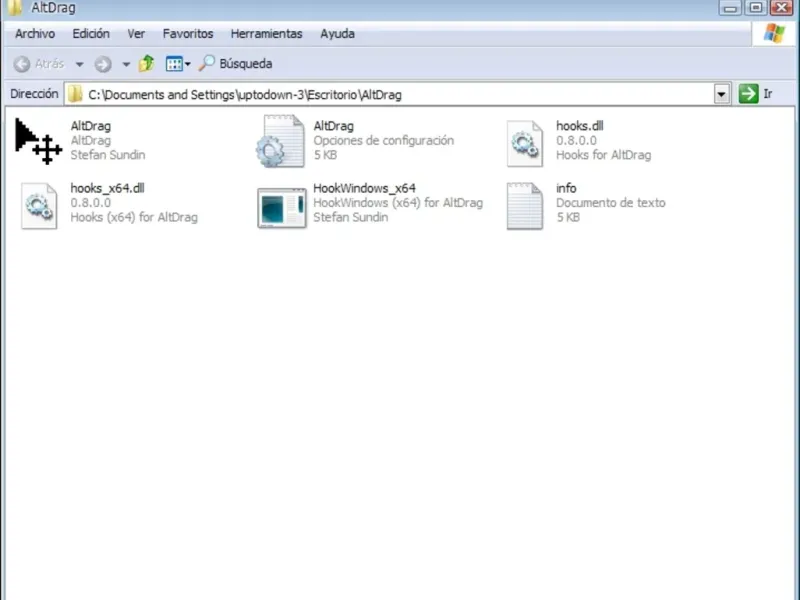Select the HookWindows_x64 executable icon
Viewport: 800px width, 600px height.
[282, 208]
